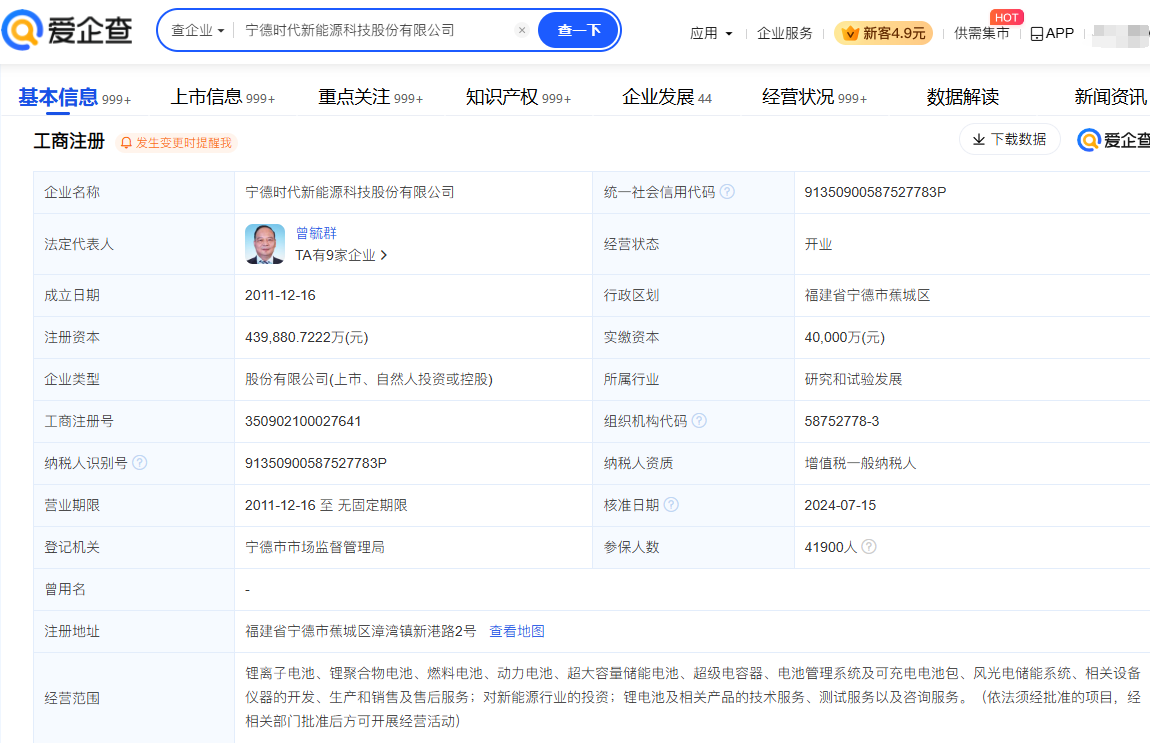Click industry value 研究和试验发展

[x=853, y=379]
